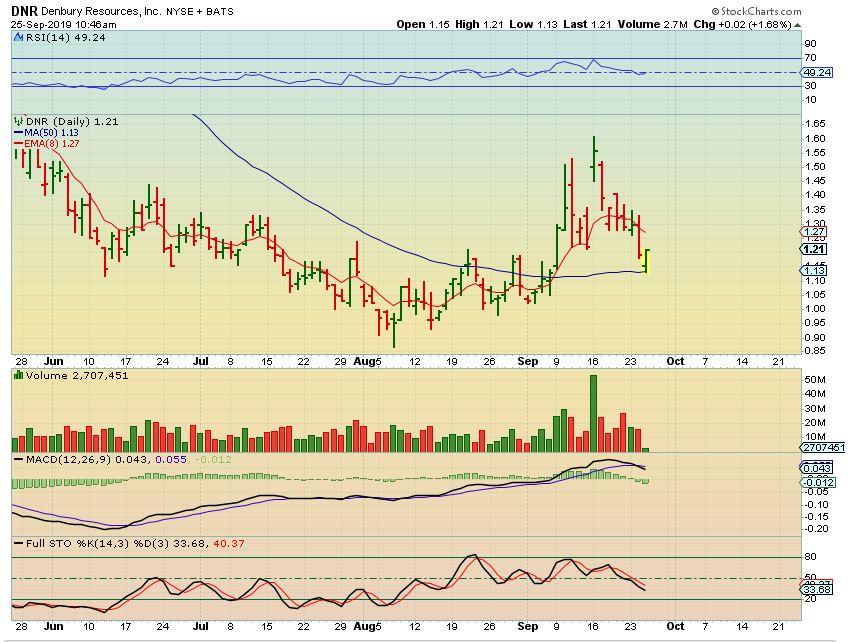
Task: Click the StockCharts.com copyright text
Action: click(756, 11)
